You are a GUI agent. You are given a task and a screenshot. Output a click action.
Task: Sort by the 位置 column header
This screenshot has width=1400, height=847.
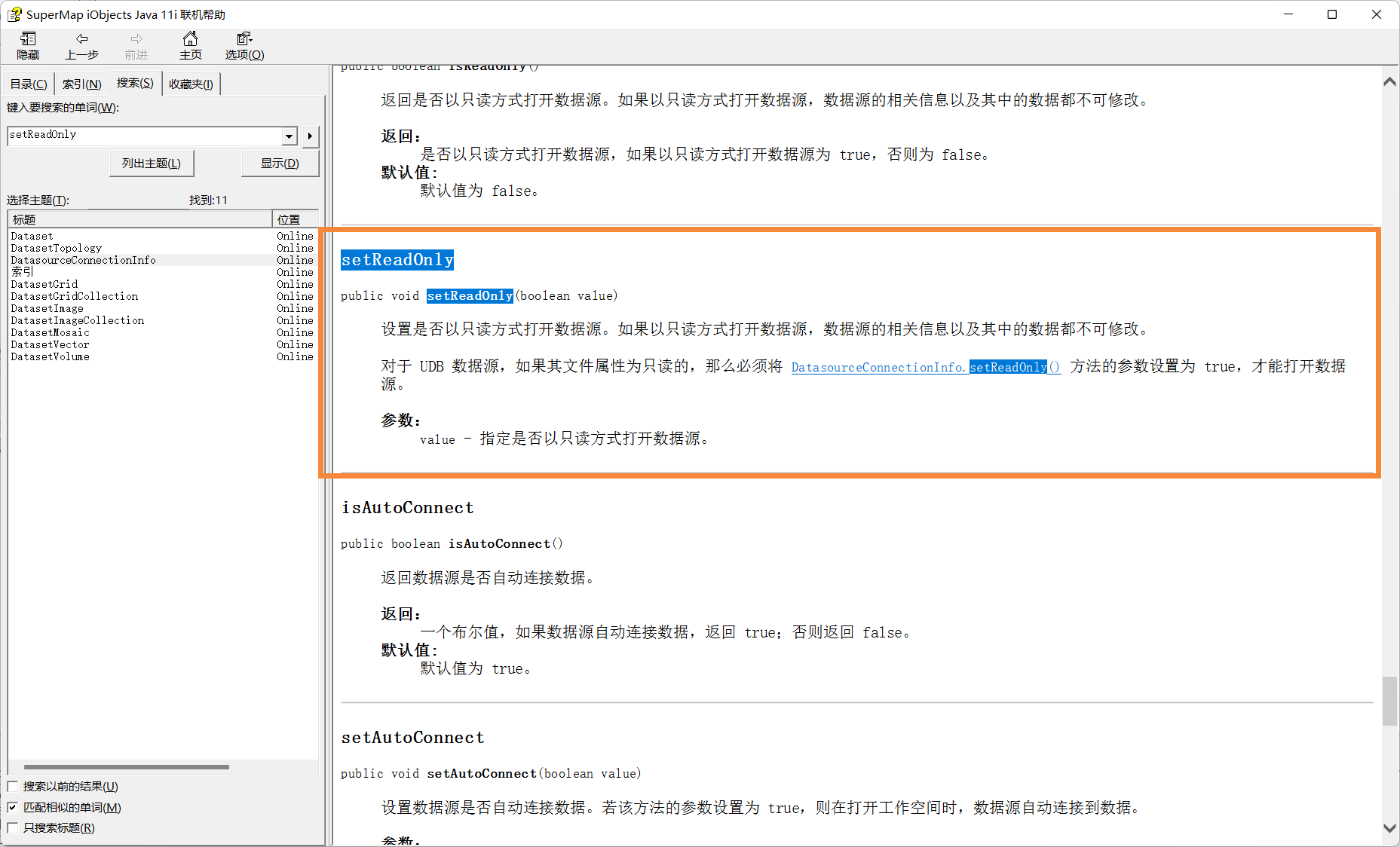pos(295,219)
